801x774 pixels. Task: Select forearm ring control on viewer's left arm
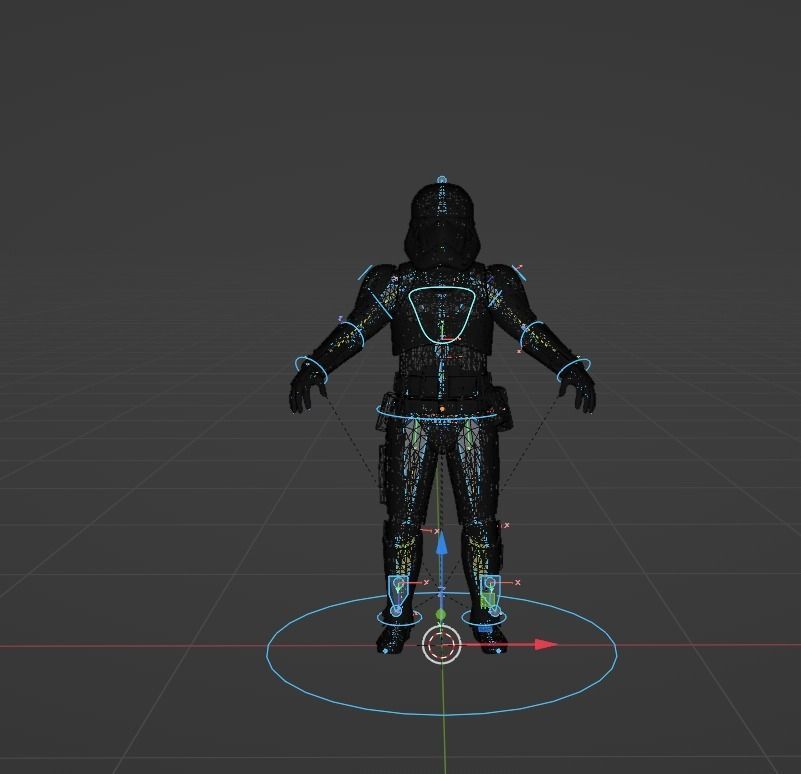(351, 334)
